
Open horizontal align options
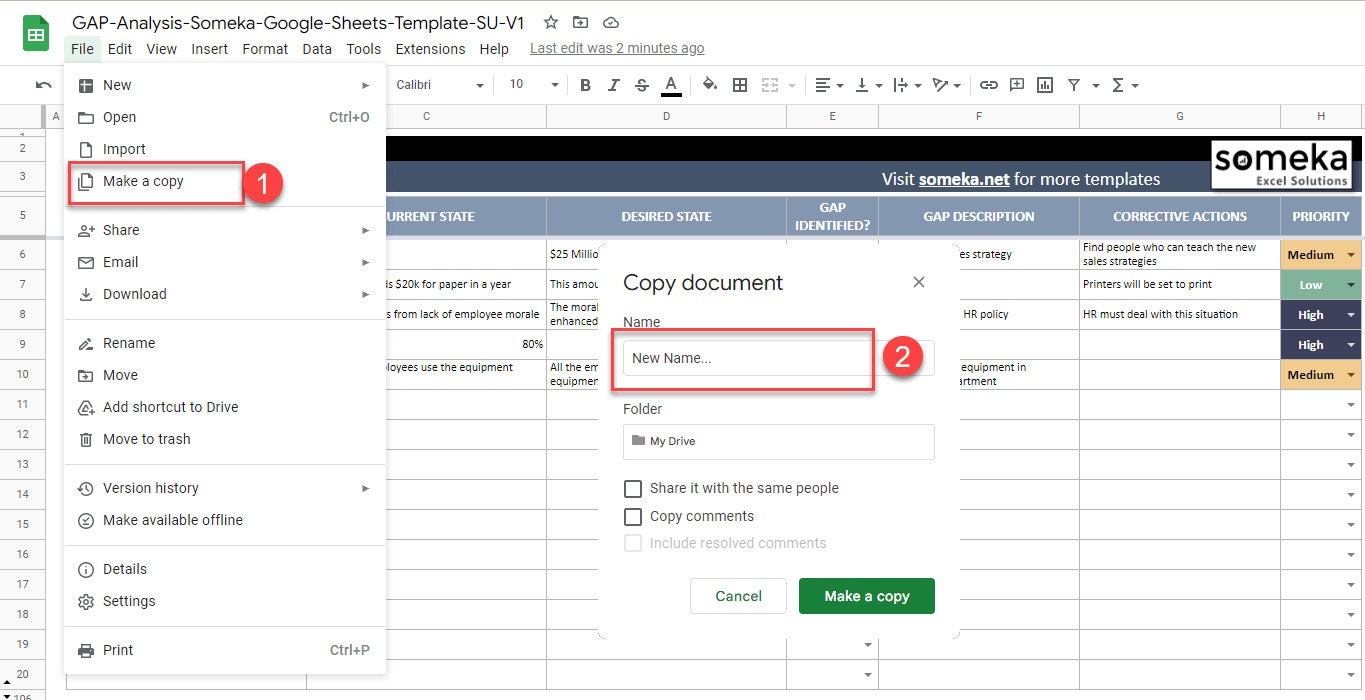pyautogui.click(x=828, y=85)
